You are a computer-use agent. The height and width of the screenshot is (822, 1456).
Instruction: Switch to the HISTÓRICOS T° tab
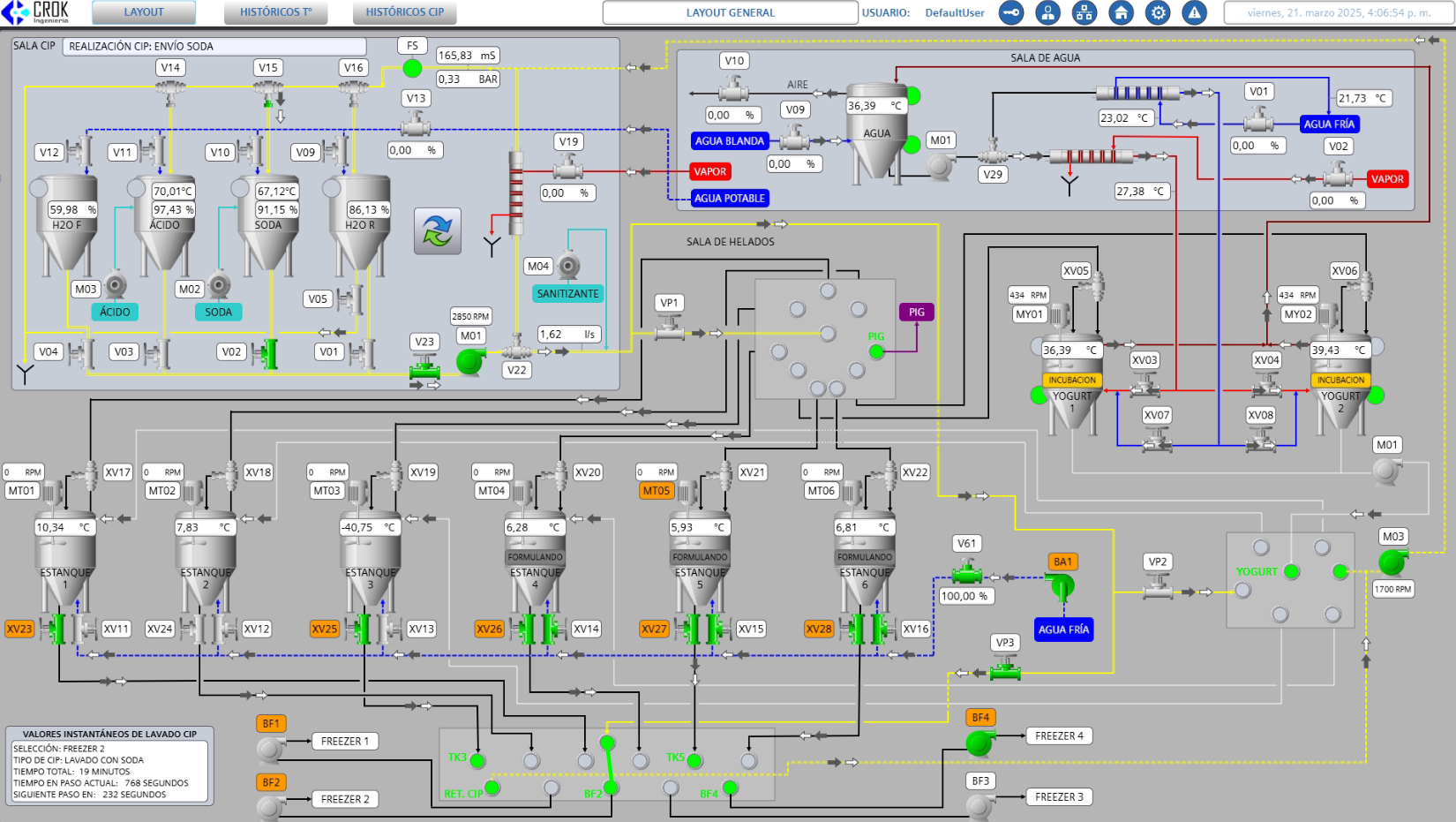click(x=276, y=12)
